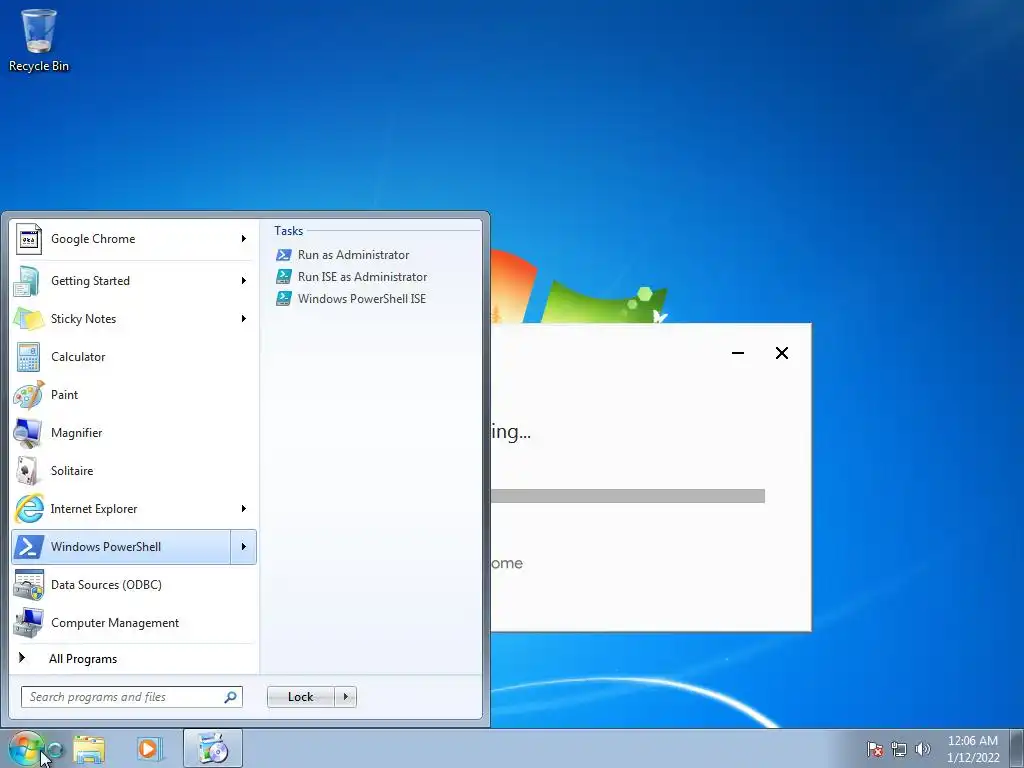
Task: Expand the Google Chrome jump list arrow
Action: (244, 239)
